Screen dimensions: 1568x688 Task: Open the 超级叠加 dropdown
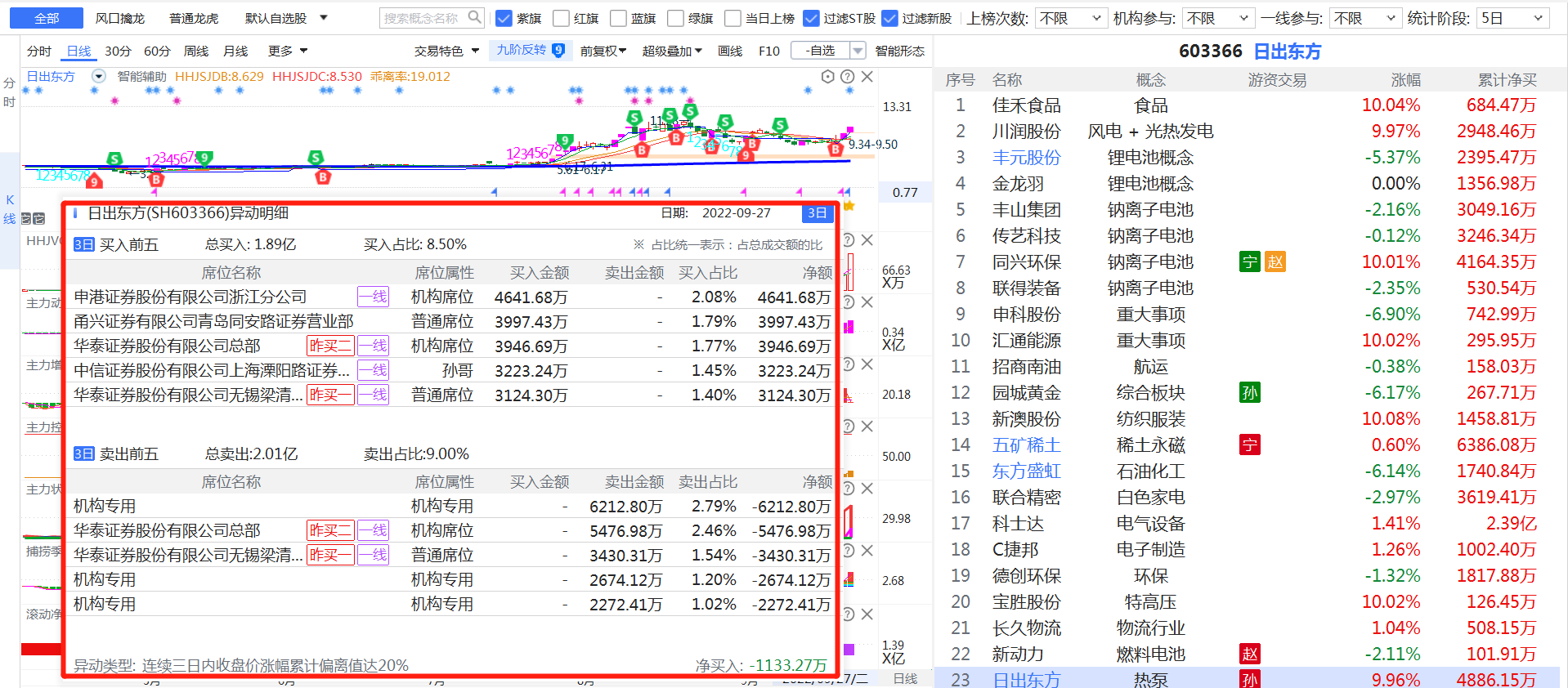point(672,51)
